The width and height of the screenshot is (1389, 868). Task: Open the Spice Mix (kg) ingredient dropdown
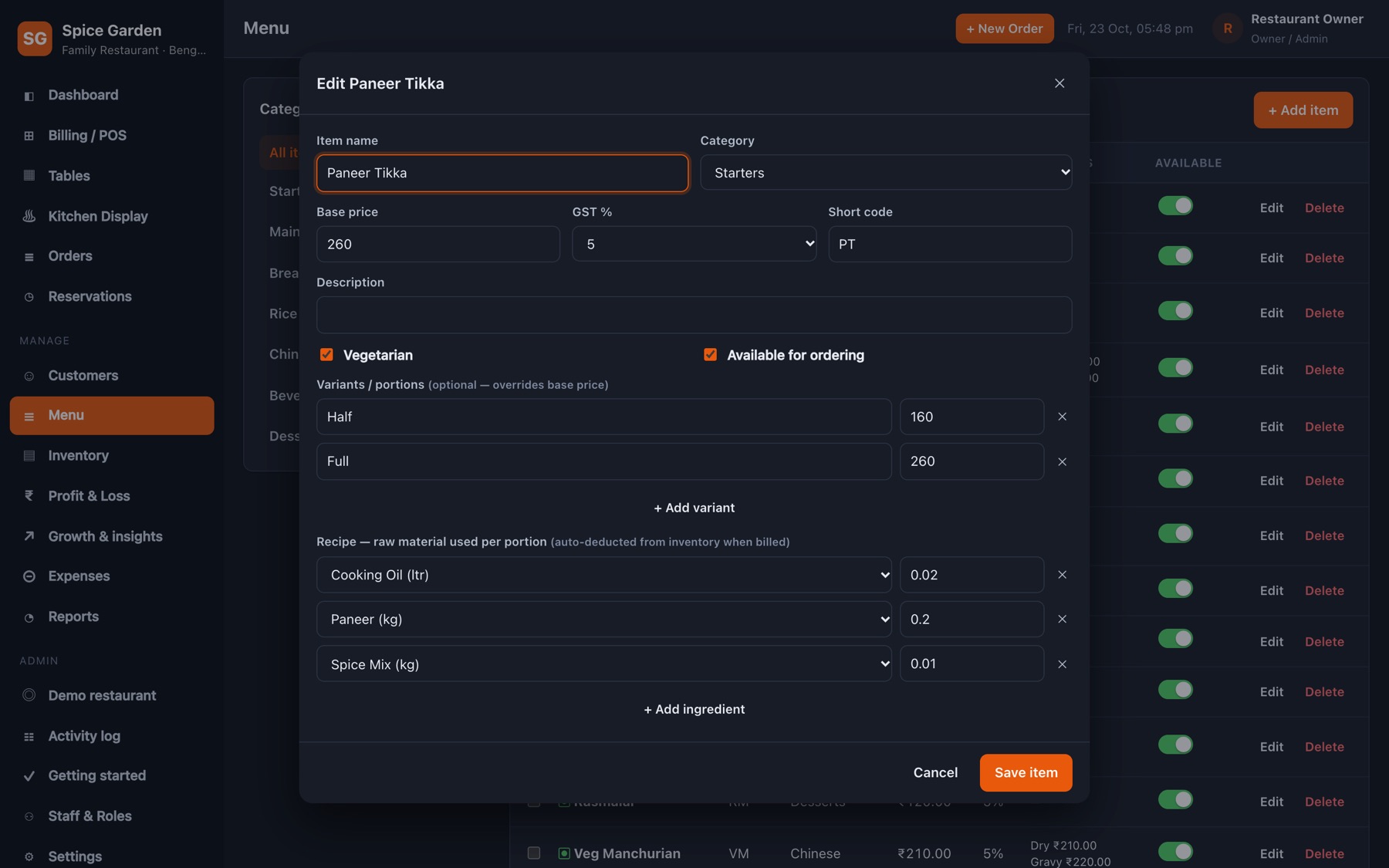603,664
